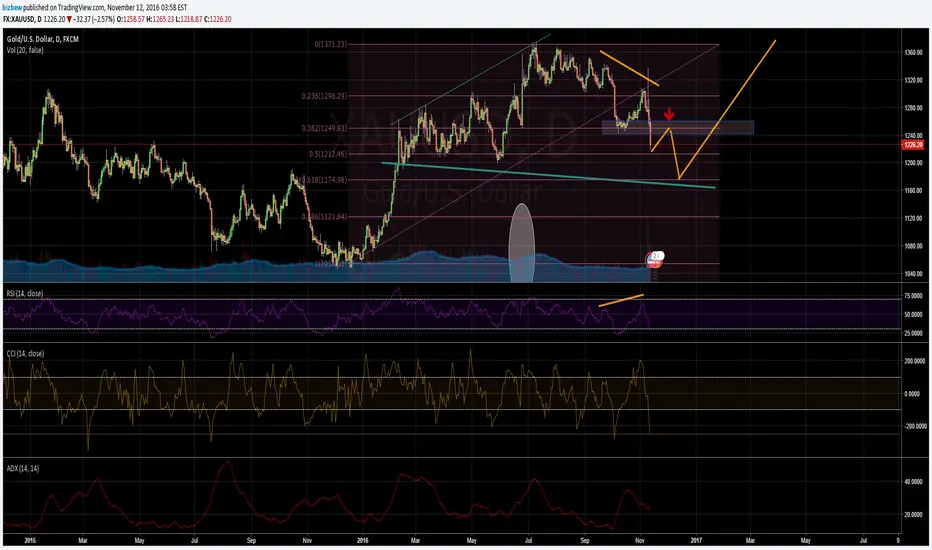Click the CCI 200.0000 axis label

(915, 361)
